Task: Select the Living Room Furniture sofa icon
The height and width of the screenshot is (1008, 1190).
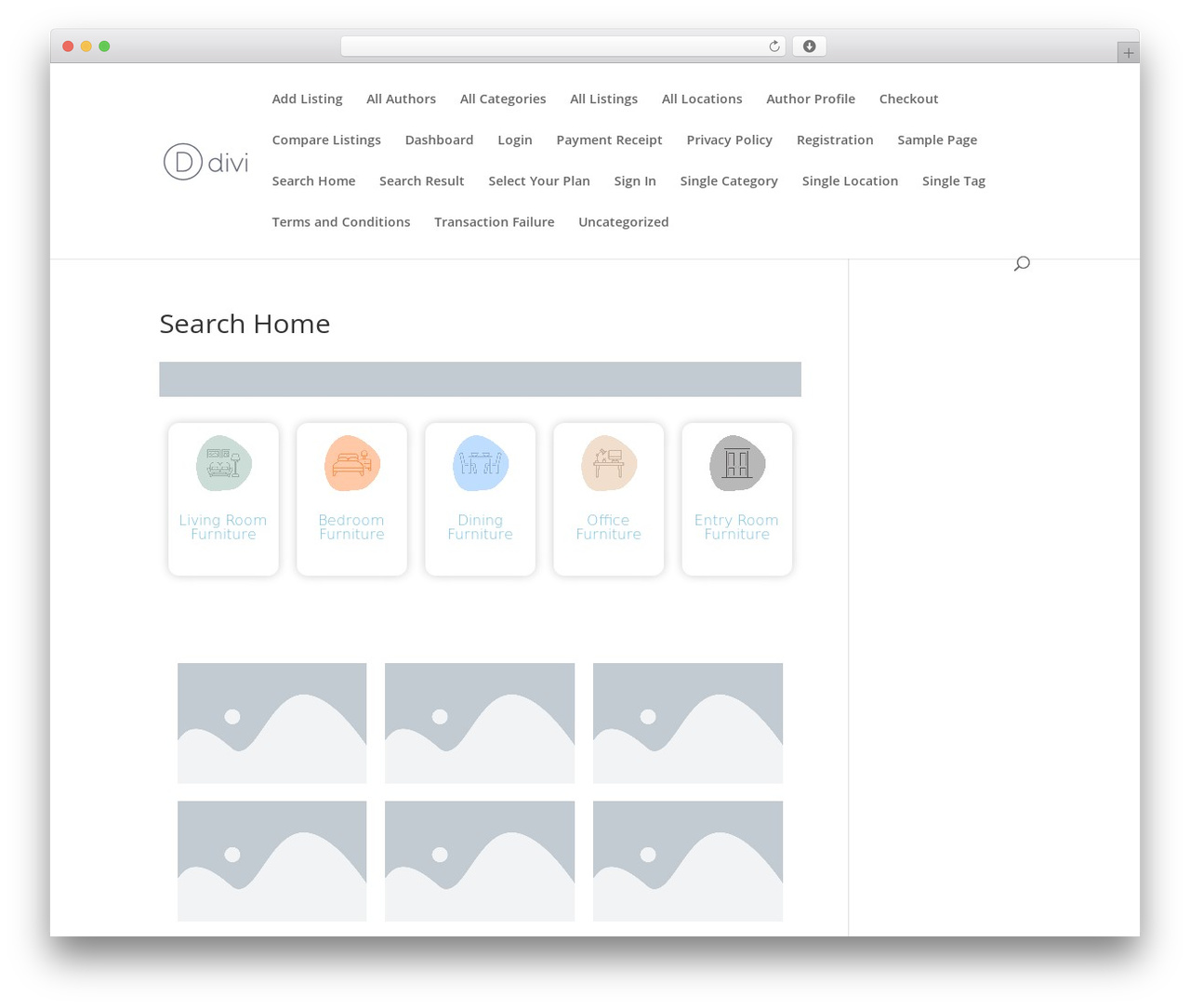Action: 223,463
